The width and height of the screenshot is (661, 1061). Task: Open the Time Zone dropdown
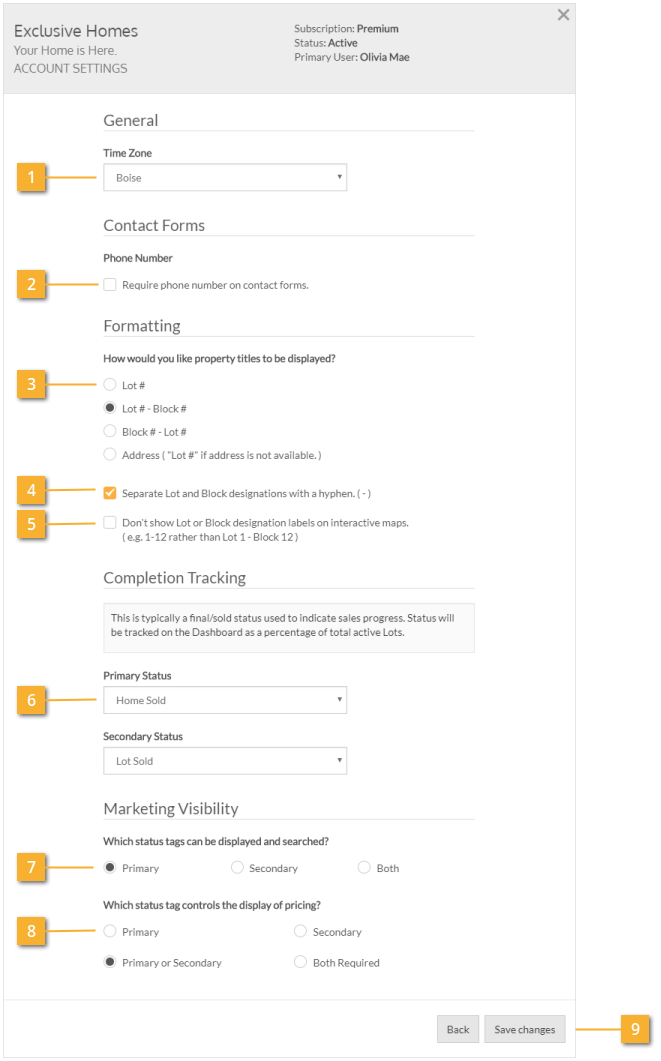pyautogui.click(x=225, y=178)
